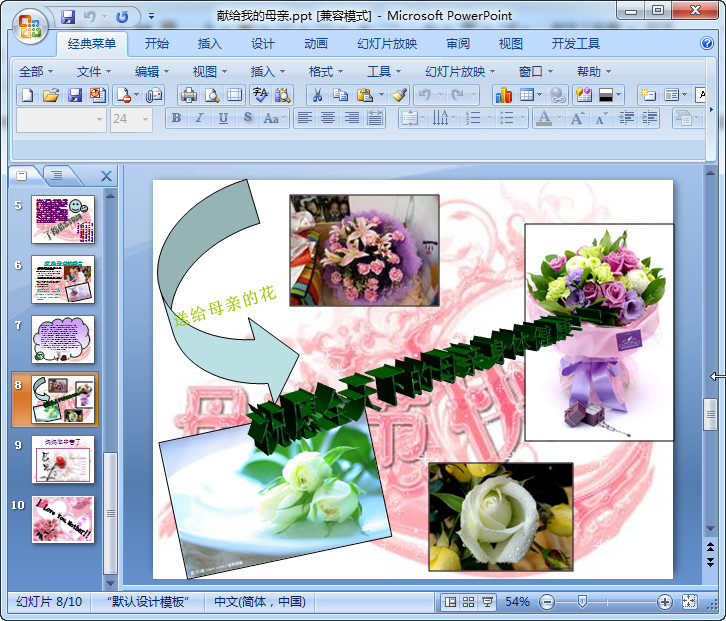Click decrease indent level icon
Screen dimensions: 726x621
pyautogui.click(x=626, y=119)
